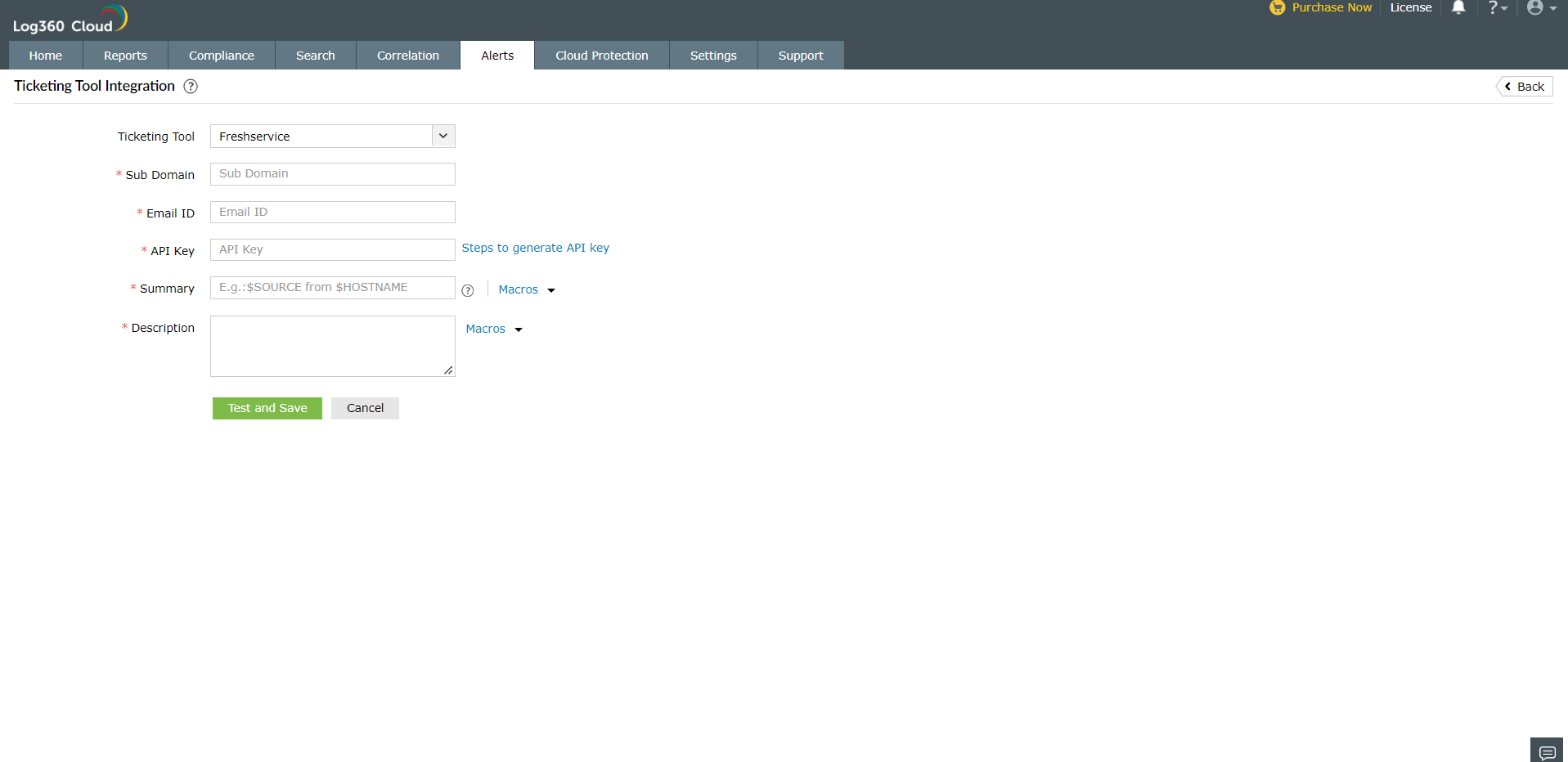
Task: Click help icon beside Ticketing Tool Integration
Action: pos(191,87)
